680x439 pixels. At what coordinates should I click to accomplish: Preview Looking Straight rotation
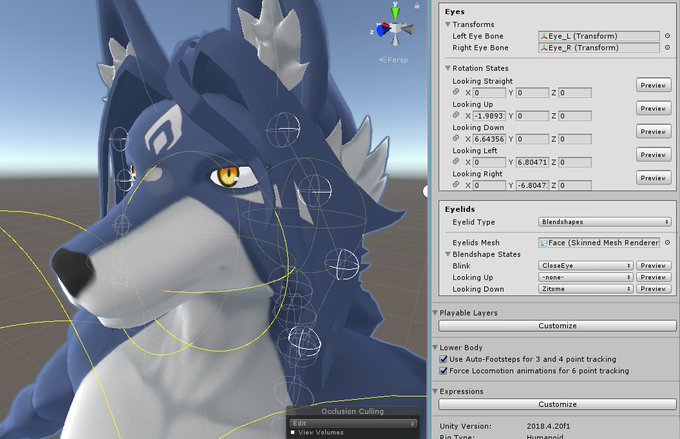click(x=654, y=85)
